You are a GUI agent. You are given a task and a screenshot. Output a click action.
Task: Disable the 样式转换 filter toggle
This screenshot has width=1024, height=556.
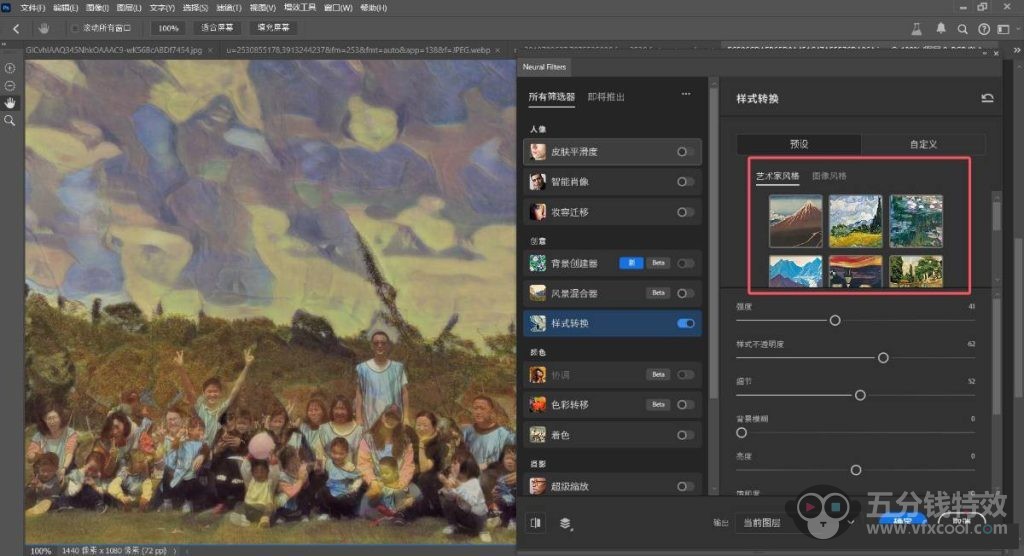point(686,323)
